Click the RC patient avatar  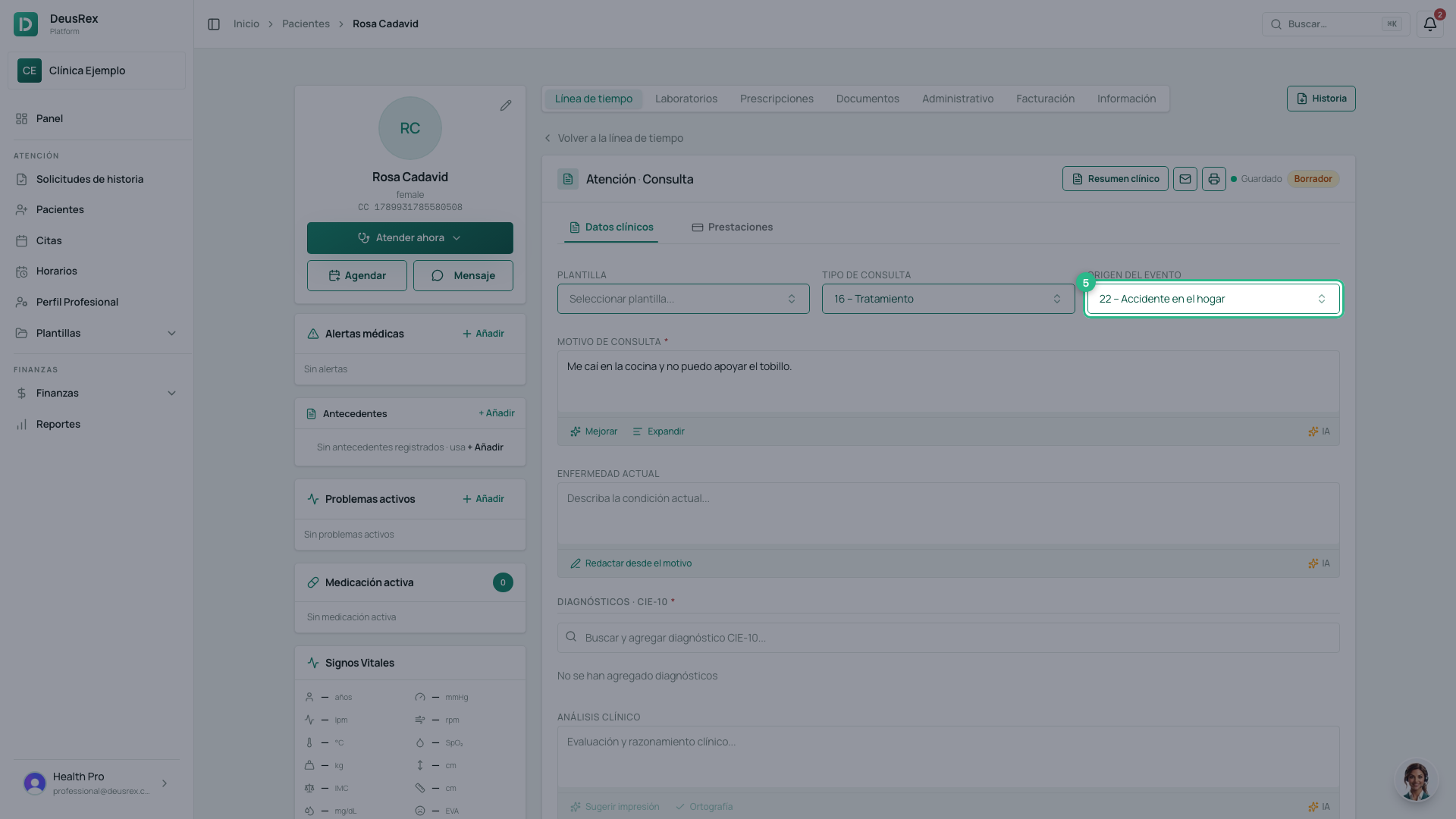point(410,128)
